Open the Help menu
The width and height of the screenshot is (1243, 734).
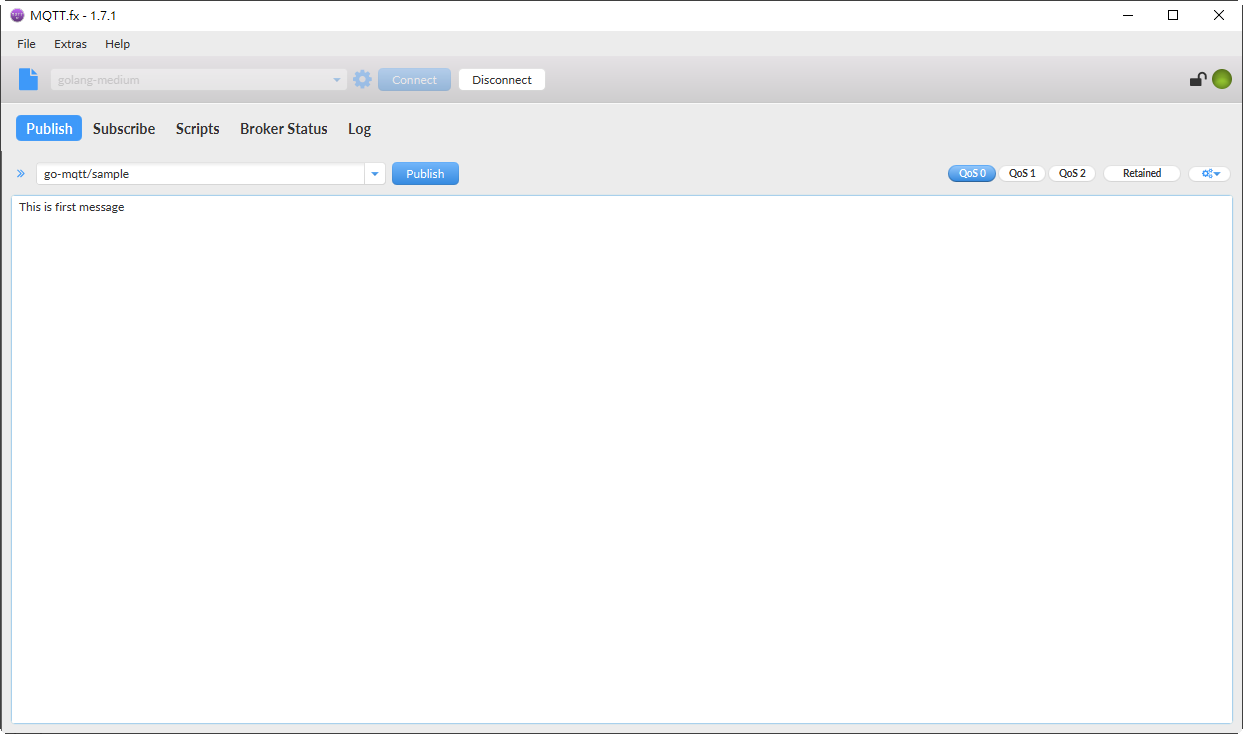coord(117,44)
